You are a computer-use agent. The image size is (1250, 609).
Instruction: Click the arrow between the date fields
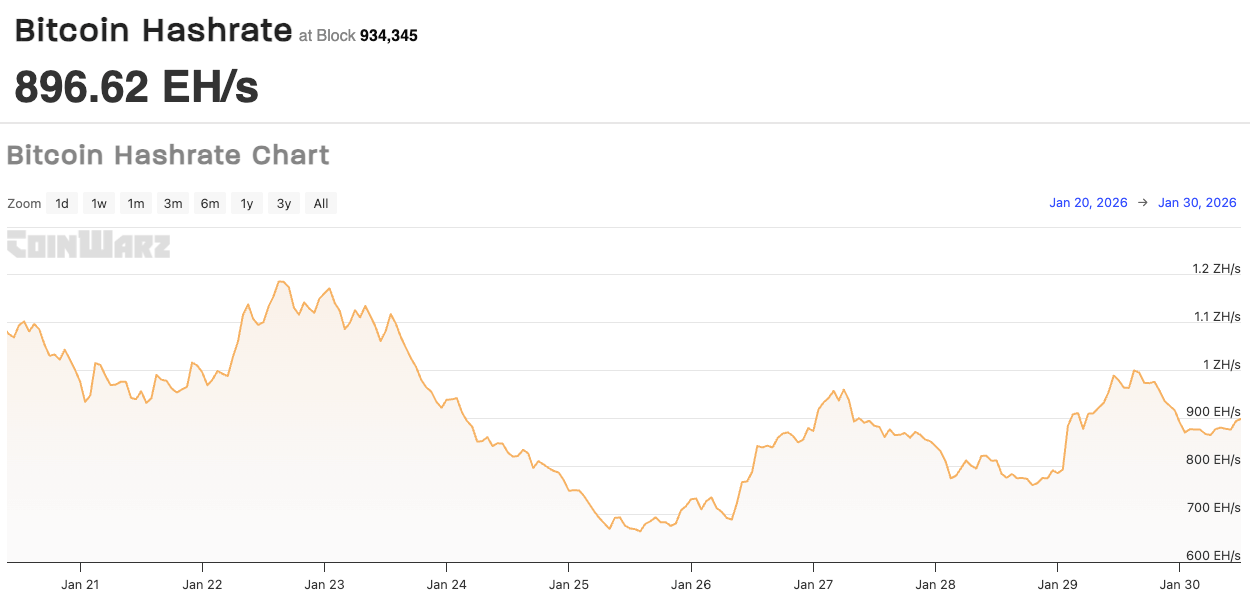coord(1142,202)
